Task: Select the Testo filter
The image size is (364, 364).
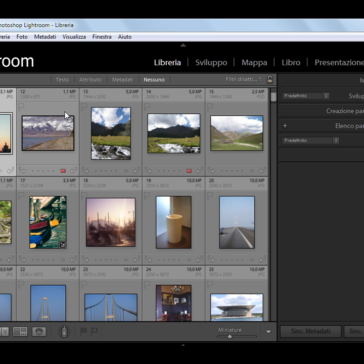Action: click(62, 80)
